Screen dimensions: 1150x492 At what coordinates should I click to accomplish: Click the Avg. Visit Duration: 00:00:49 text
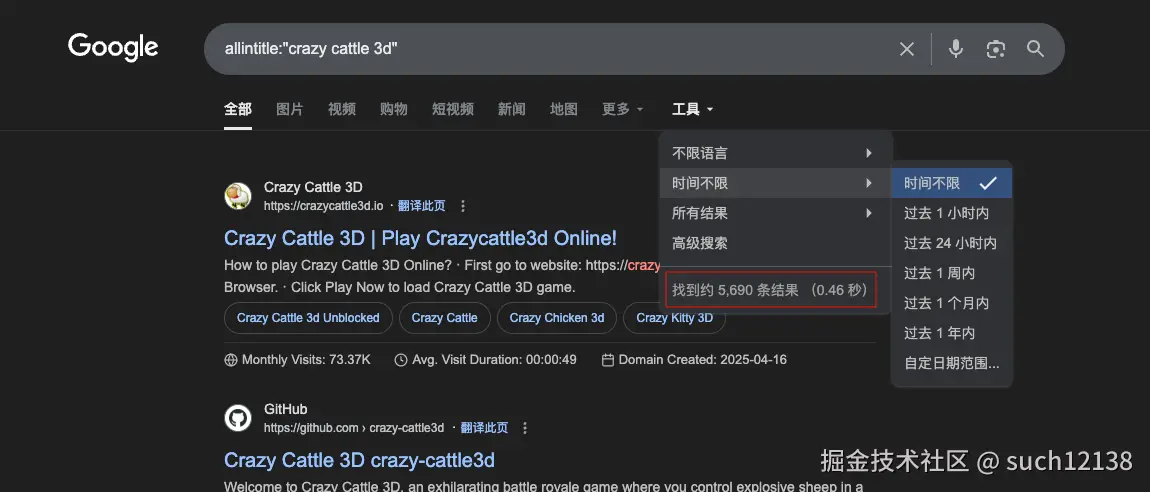pyautogui.click(x=494, y=360)
